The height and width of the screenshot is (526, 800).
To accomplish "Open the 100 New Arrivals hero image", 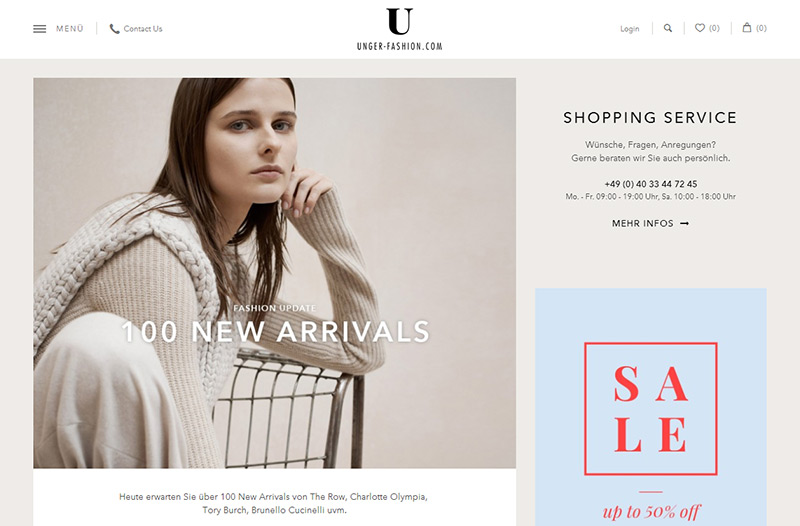I will click(x=274, y=273).
